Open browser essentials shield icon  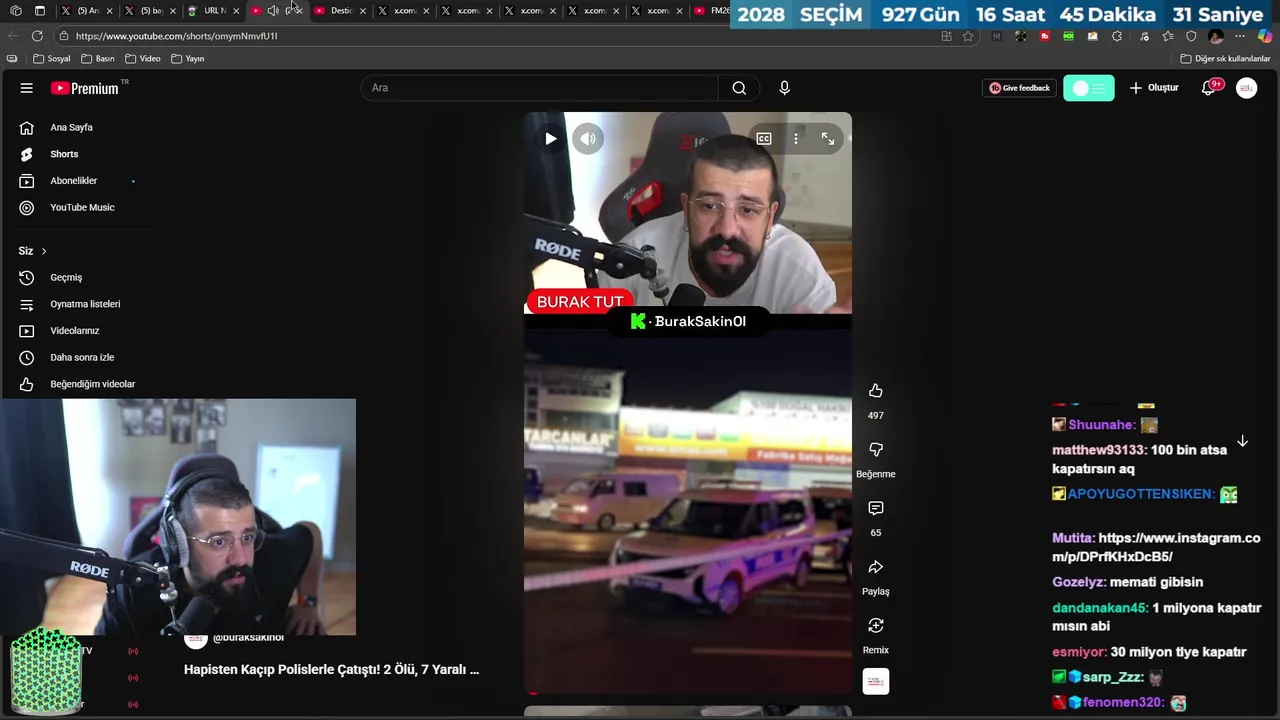point(1191,36)
